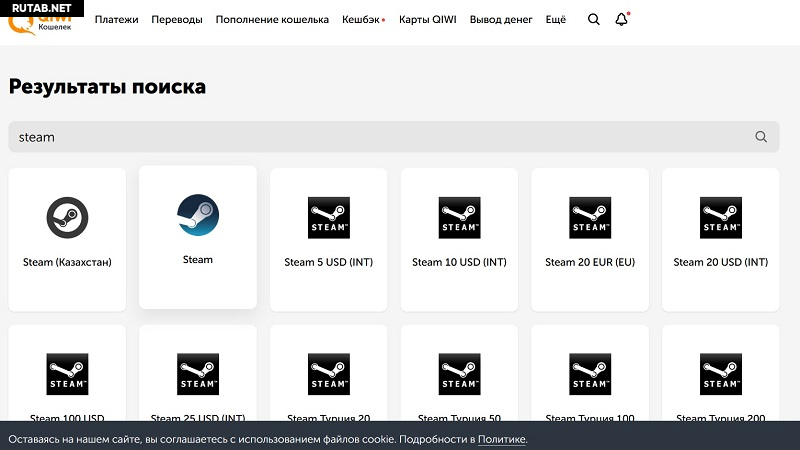This screenshot has width=800, height=450.
Task: Expand the Ещё menu
Action: pos(556,20)
